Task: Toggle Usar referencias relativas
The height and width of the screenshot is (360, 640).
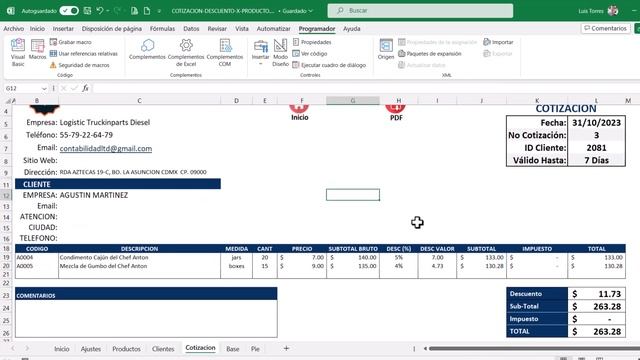Action: [x=83, y=53]
